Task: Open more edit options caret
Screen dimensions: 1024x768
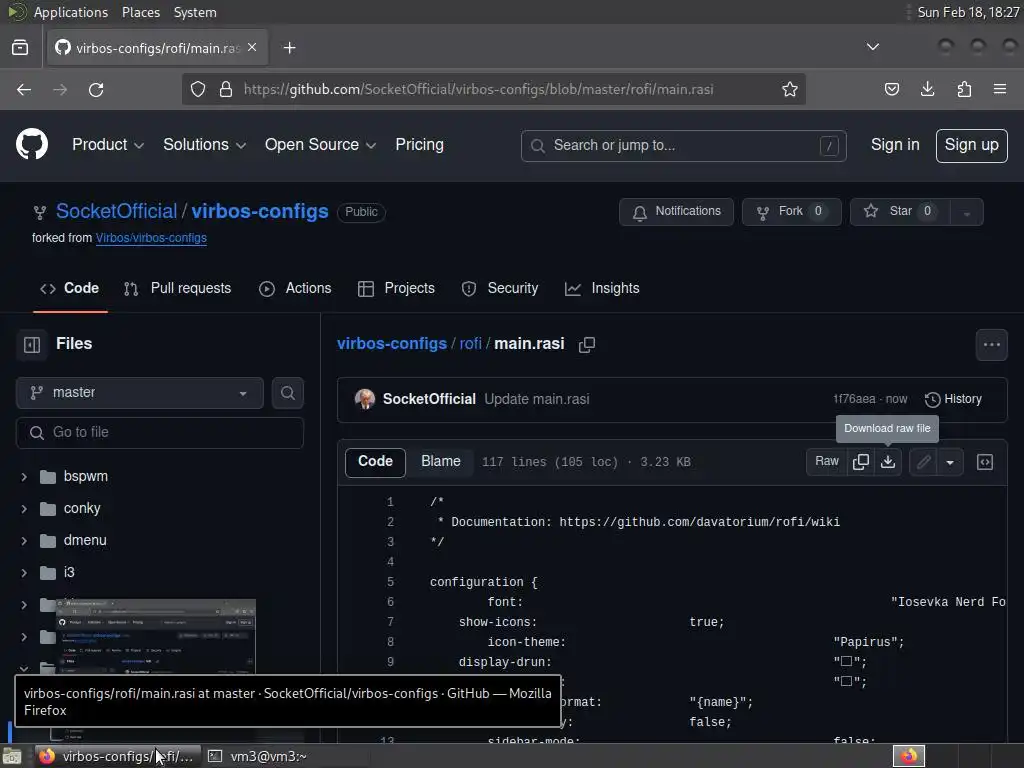Action: (x=950, y=462)
